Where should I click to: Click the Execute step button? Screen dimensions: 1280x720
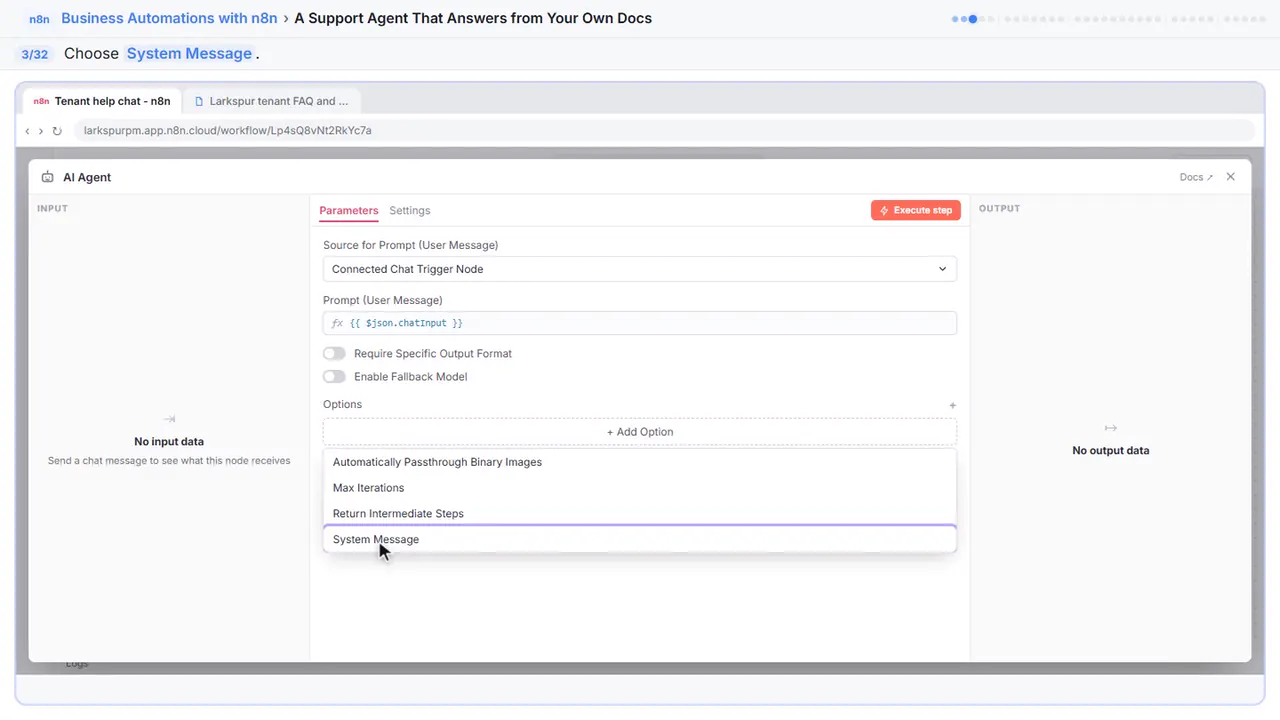tap(916, 210)
